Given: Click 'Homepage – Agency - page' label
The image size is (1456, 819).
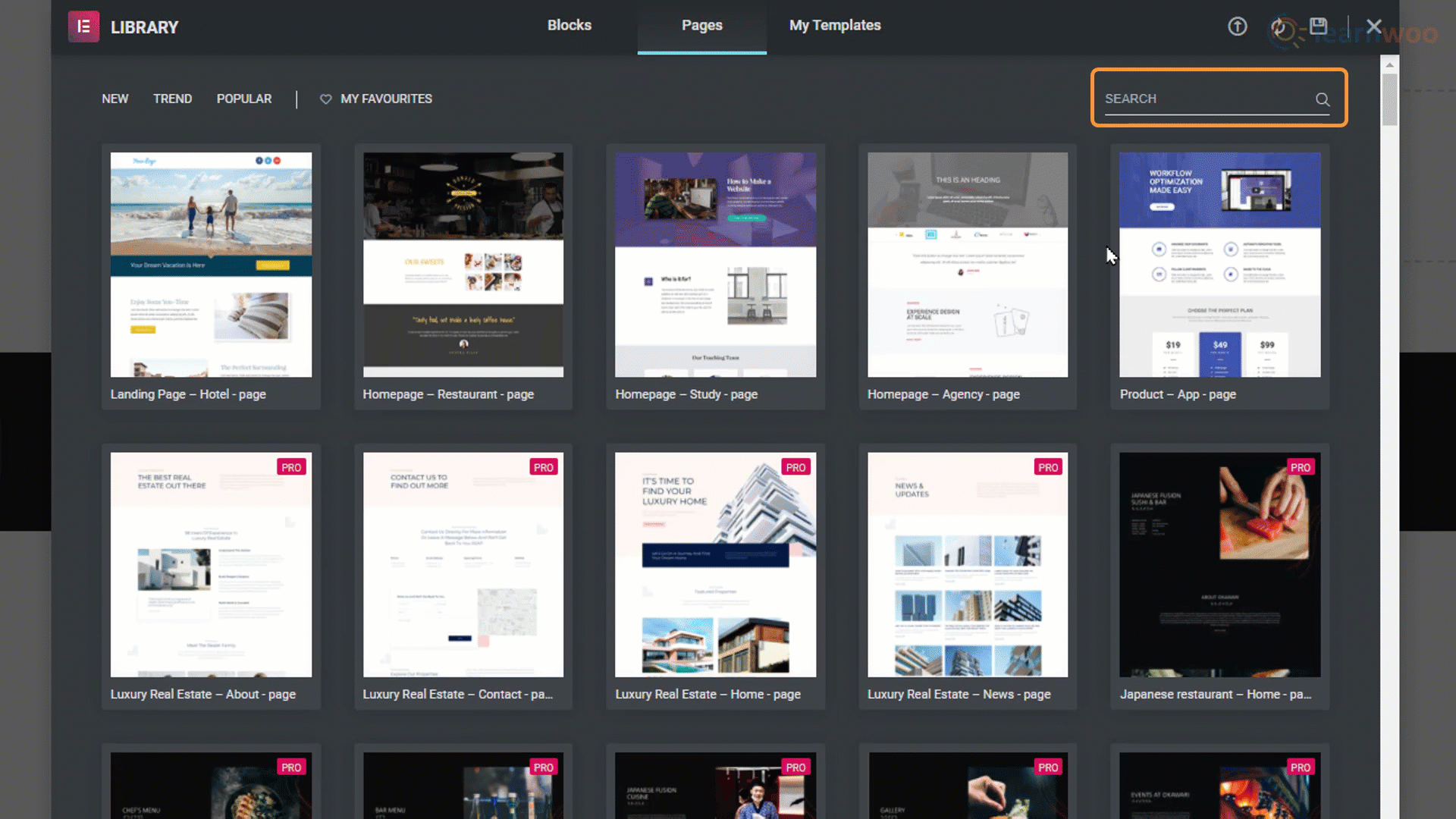Looking at the screenshot, I should 943,394.
